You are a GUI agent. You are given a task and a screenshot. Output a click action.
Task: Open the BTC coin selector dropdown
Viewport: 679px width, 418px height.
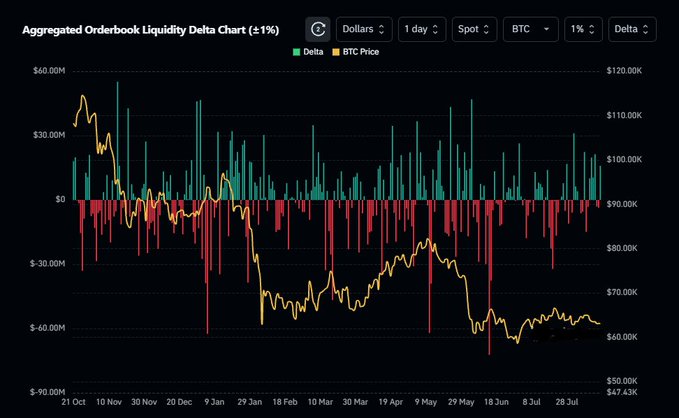530,29
